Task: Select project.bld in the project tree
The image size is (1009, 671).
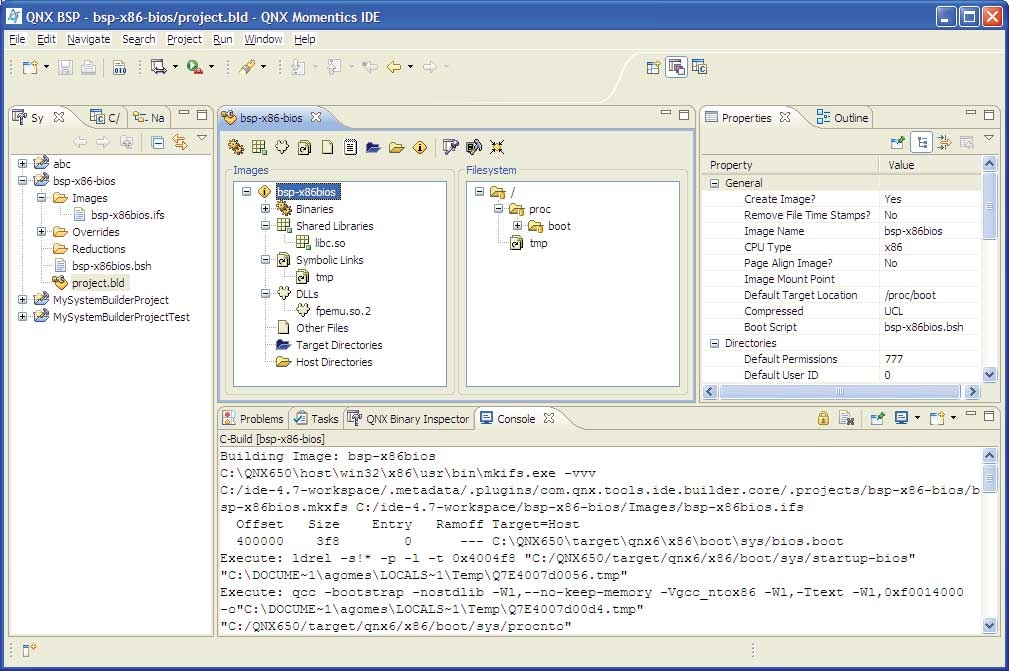Action: click(x=98, y=283)
